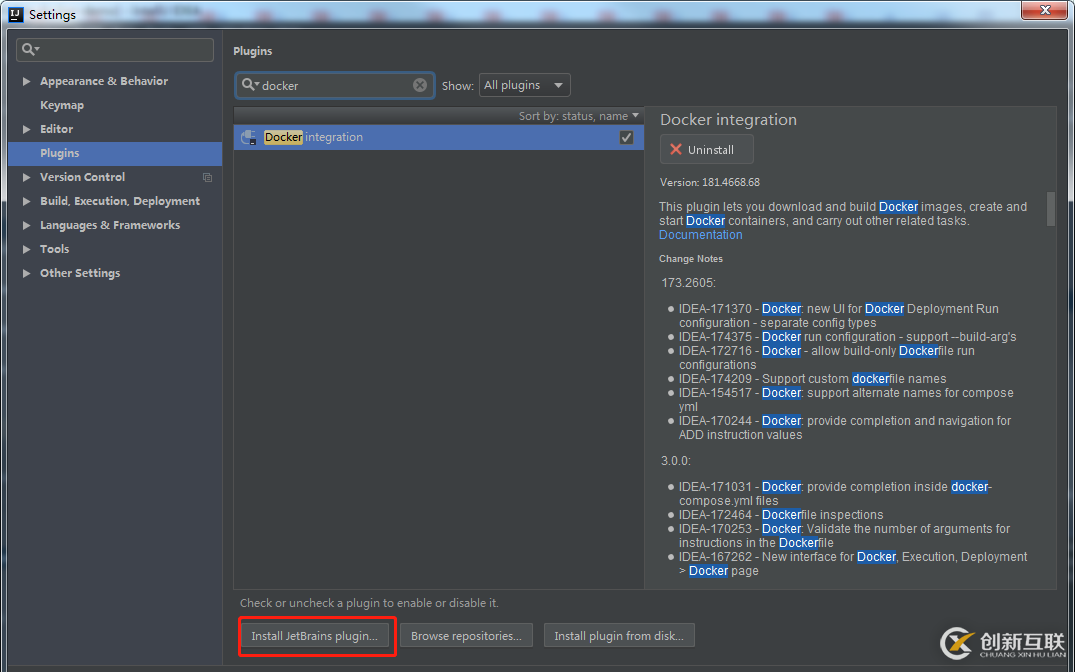The width and height of the screenshot is (1075, 672).
Task: Expand the Version Control section
Action: [27, 177]
